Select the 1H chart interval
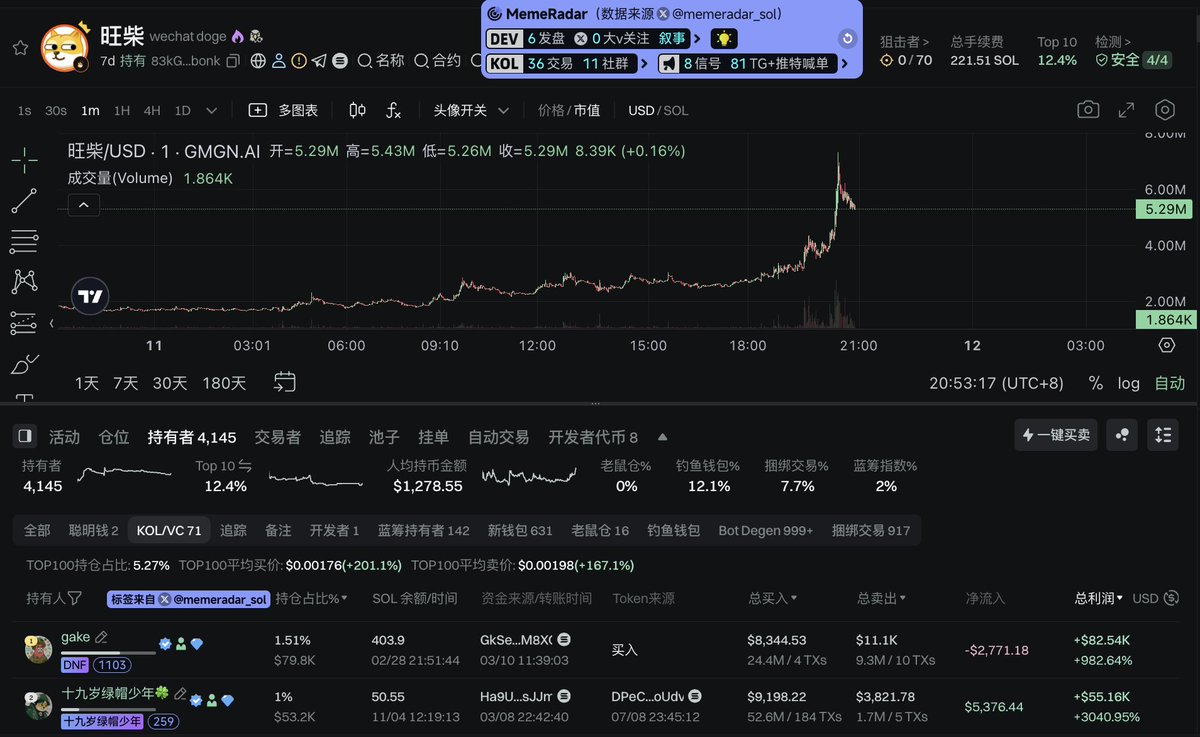The height and width of the screenshot is (737, 1200). coord(121,110)
